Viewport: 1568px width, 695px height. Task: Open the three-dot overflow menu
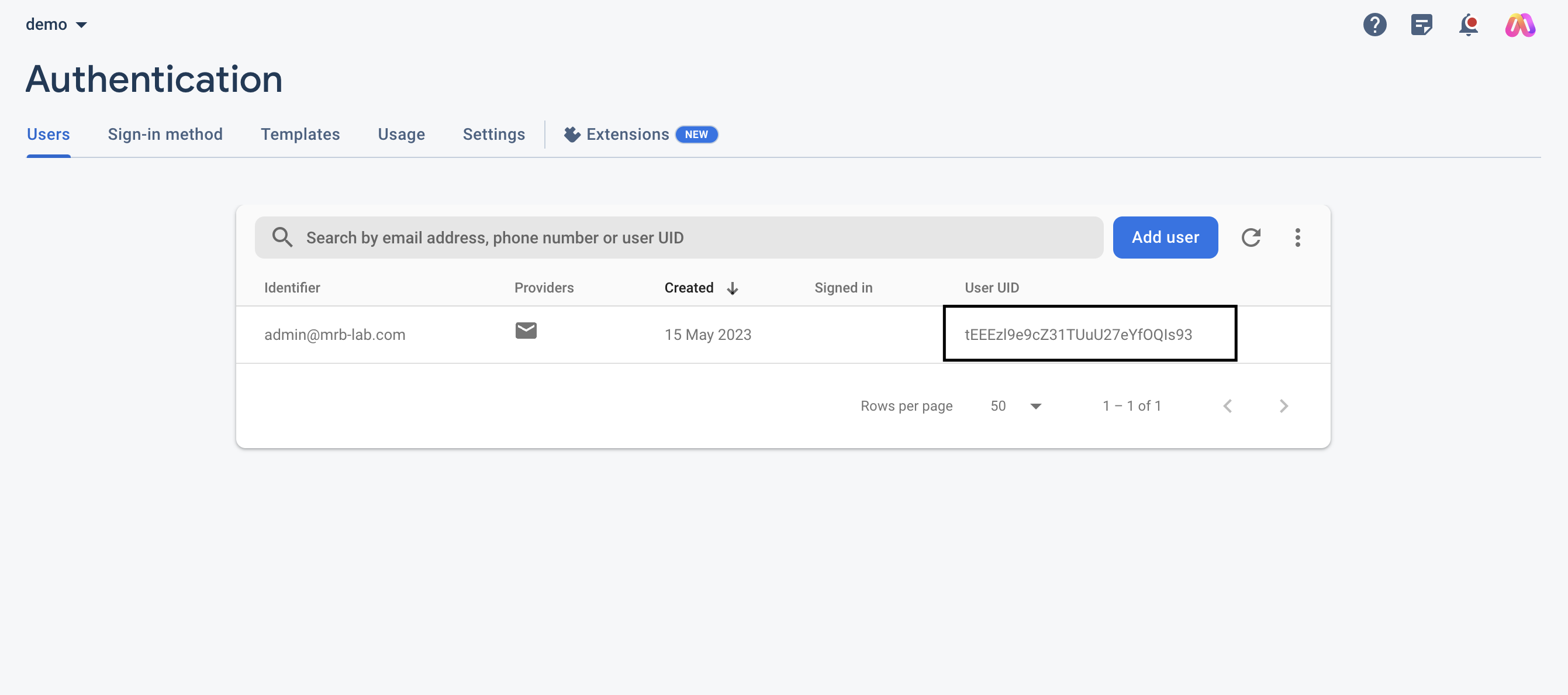pyautogui.click(x=1297, y=237)
